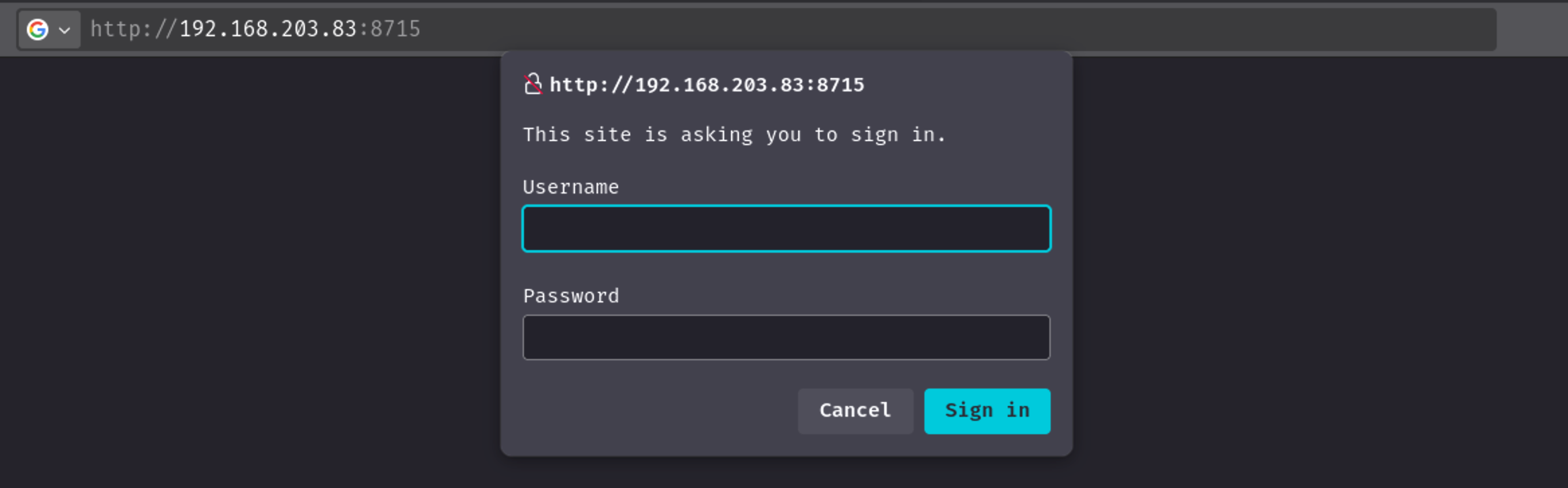Click blank dialog space left of Cancel

pyautogui.click(x=658, y=411)
